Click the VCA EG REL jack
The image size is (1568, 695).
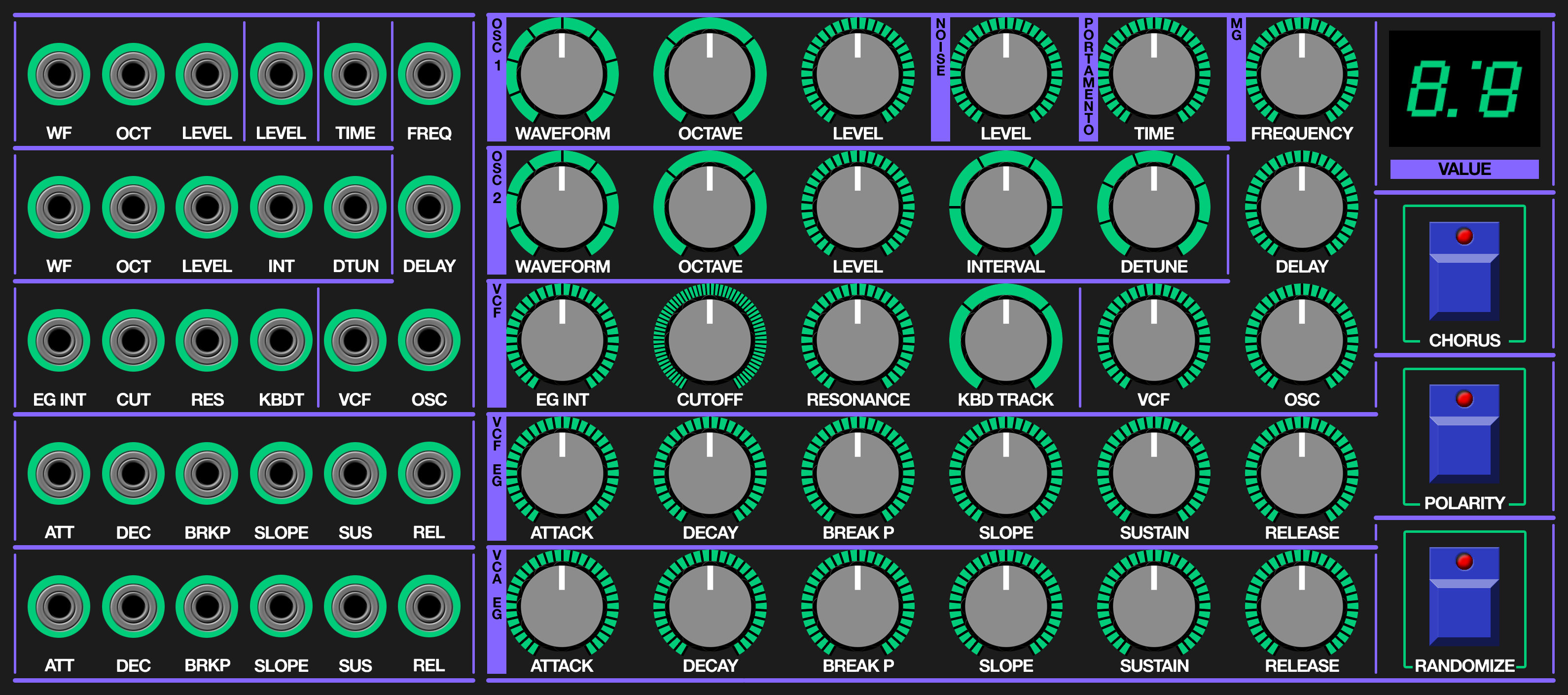(428, 607)
